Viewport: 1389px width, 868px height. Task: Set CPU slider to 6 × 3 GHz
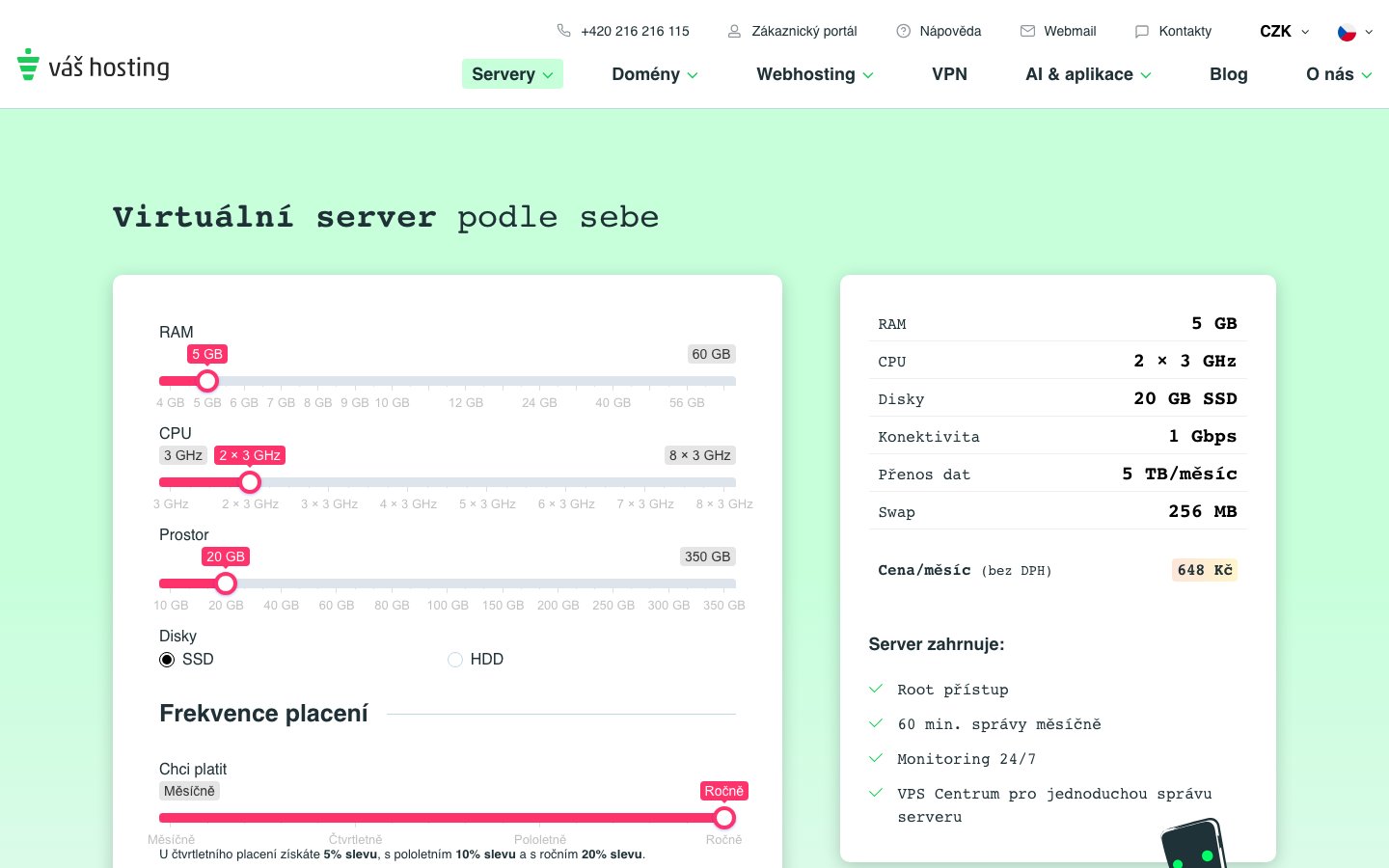566,503
